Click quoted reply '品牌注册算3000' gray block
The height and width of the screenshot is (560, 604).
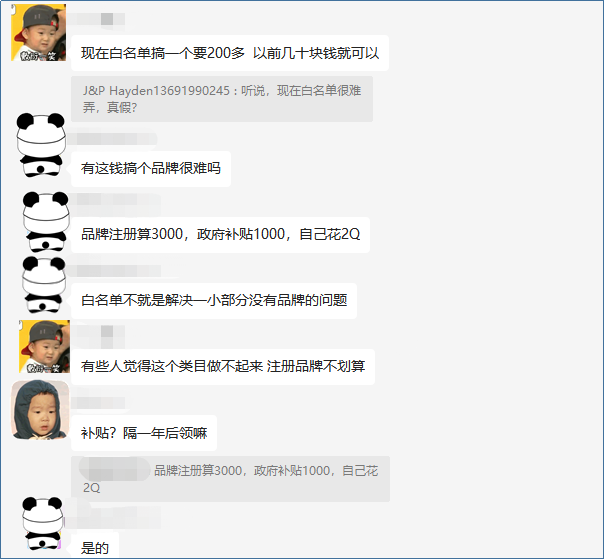click(x=230, y=479)
